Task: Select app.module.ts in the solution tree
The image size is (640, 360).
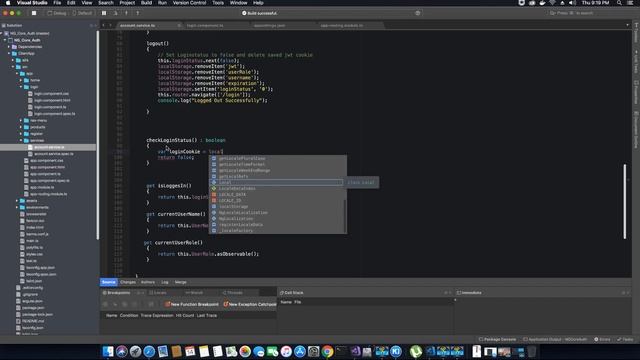Action: tap(42, 187)
